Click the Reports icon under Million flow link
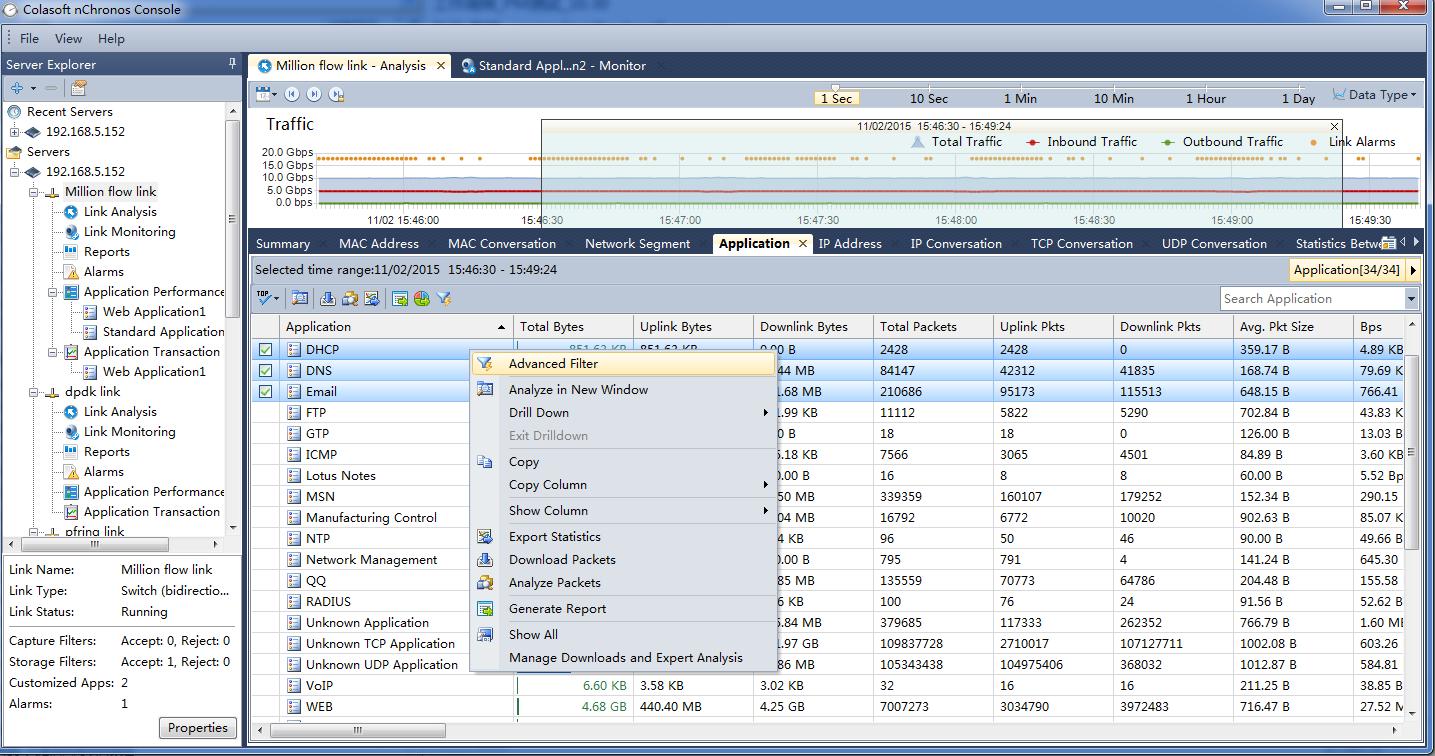The width and height of the screenshot is (1435, 756). click(71, 252)
